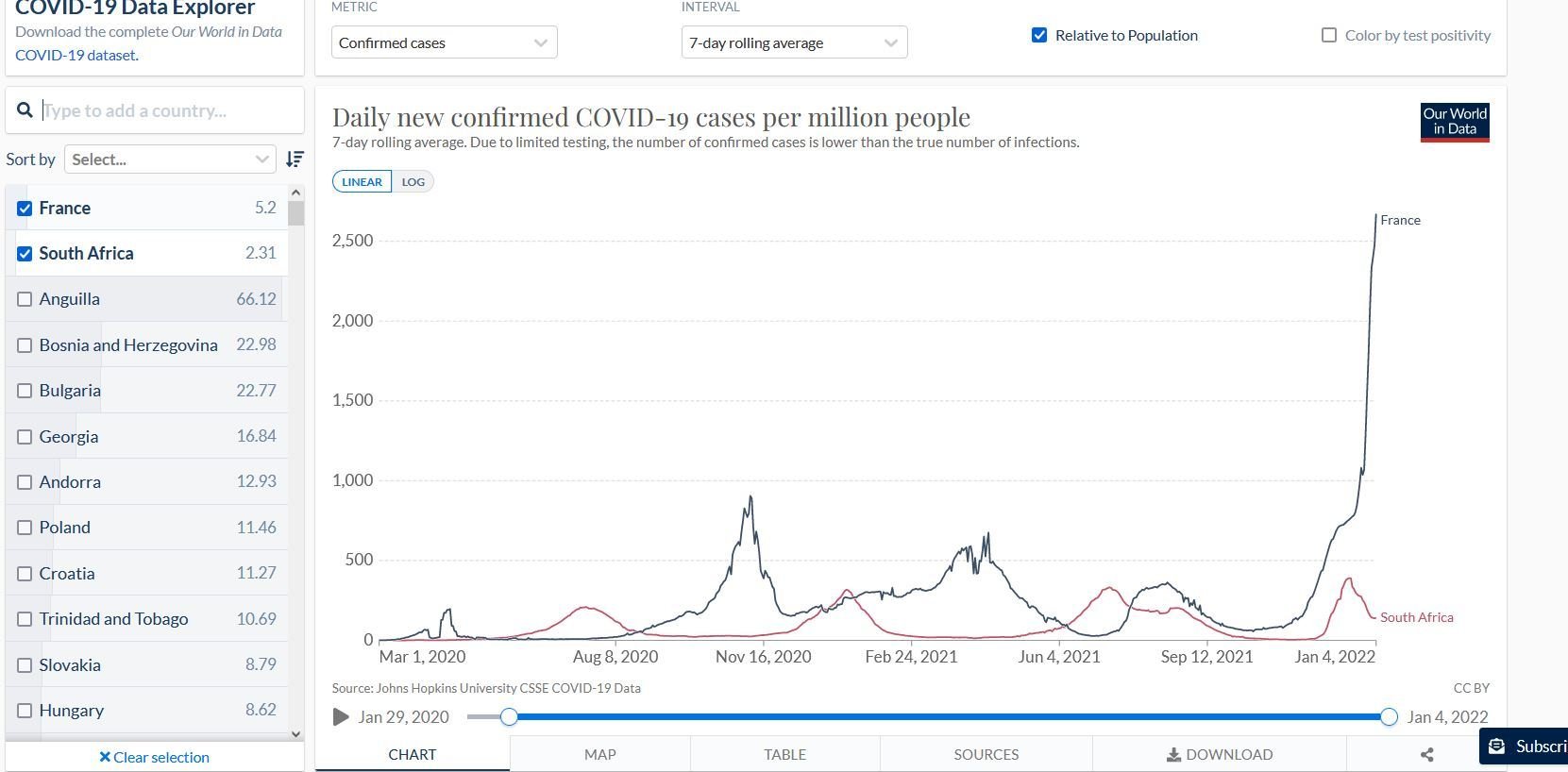Toggle the sort order icon
1568x772 pixels.
(295, 159)
